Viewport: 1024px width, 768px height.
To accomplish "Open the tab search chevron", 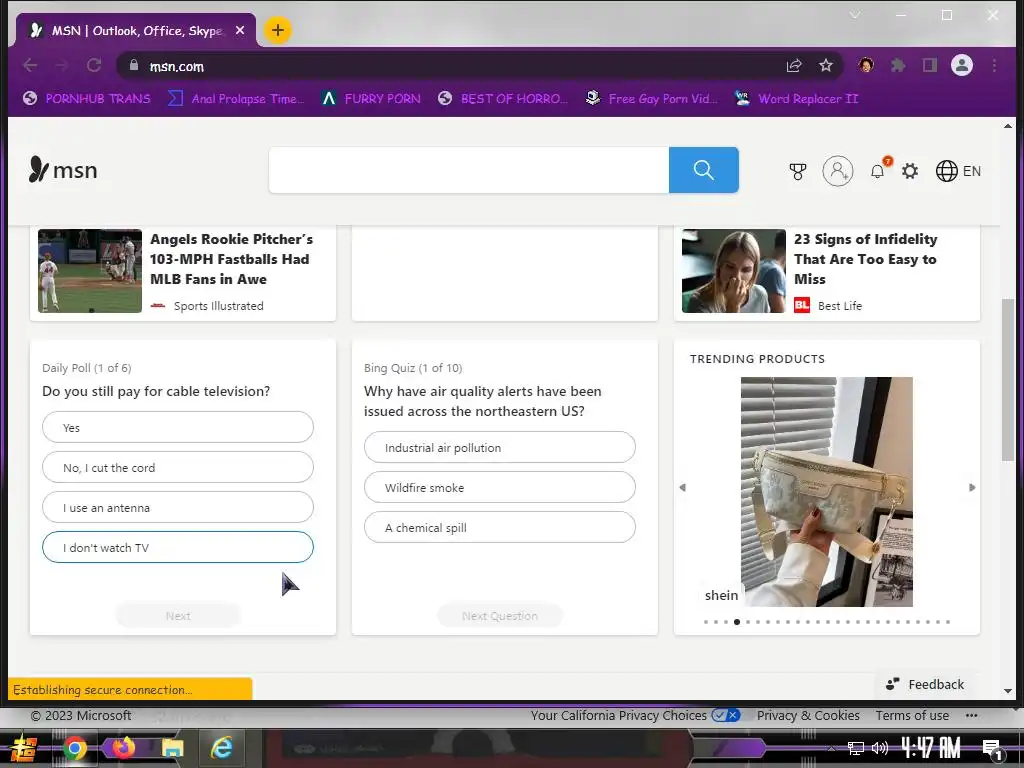I will [x=854, y=14].
